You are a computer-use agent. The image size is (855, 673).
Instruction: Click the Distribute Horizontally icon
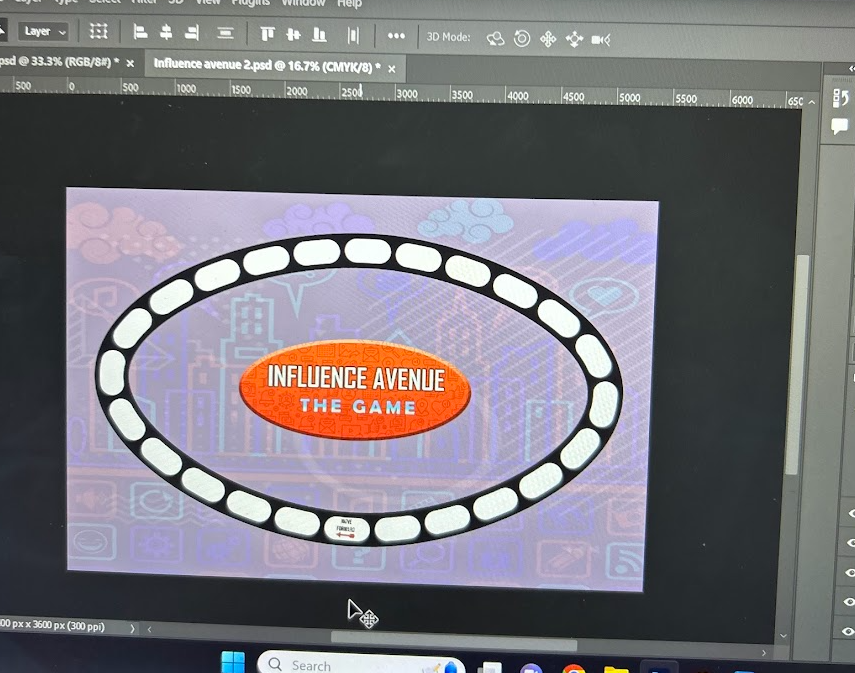pyautogui.click(x=353, y=36)
